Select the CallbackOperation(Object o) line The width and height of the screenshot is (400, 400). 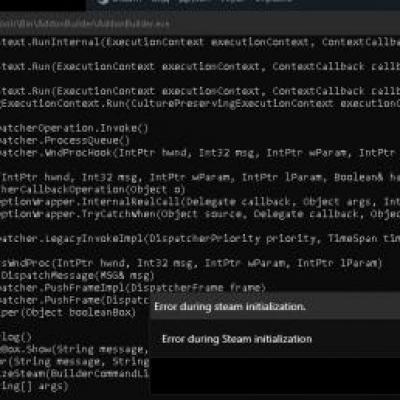(92, 190)
